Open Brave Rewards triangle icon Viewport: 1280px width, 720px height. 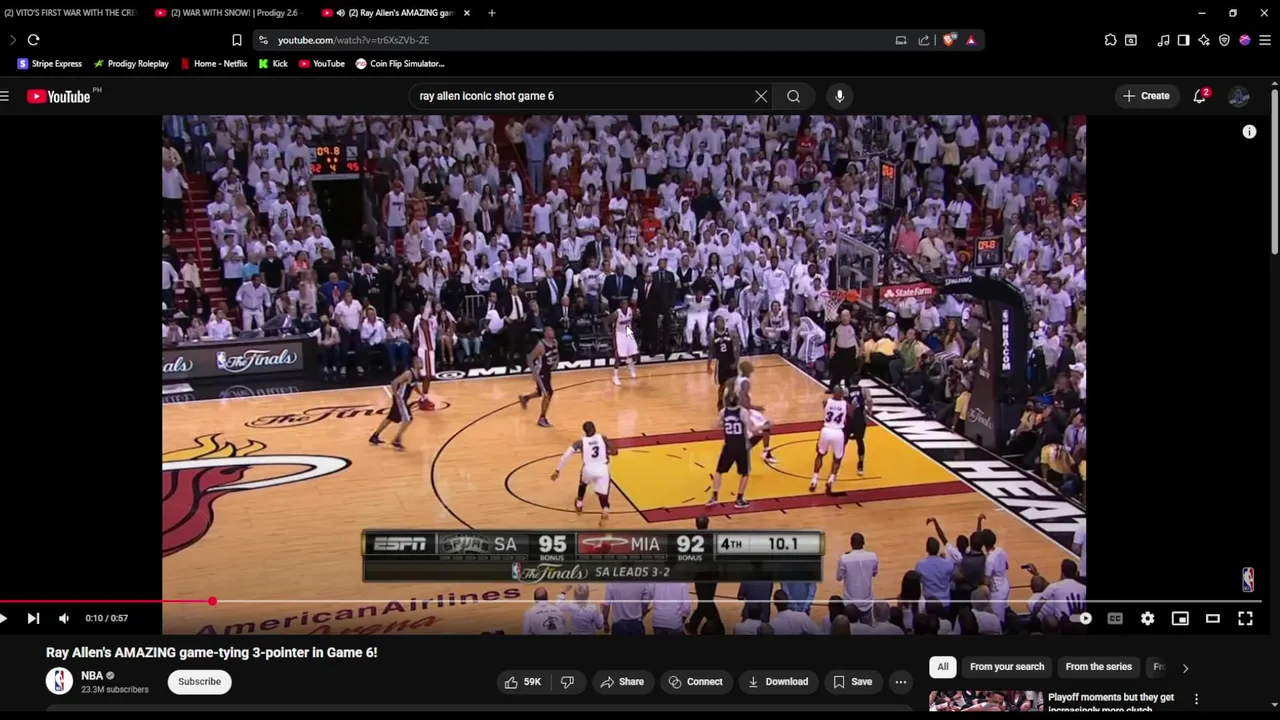[x=971, y=40]
